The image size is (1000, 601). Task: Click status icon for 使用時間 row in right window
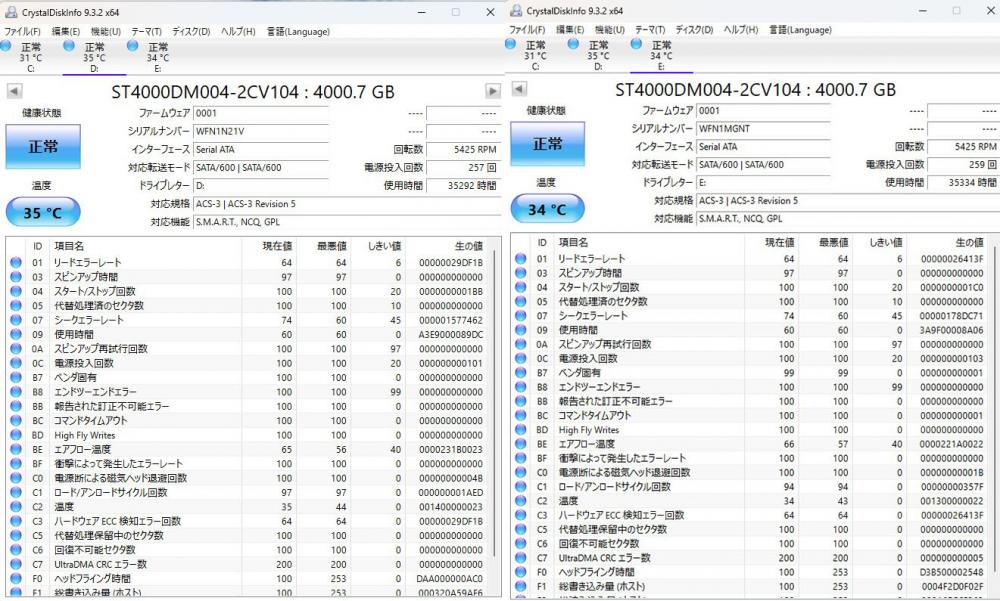click(520, 330)
